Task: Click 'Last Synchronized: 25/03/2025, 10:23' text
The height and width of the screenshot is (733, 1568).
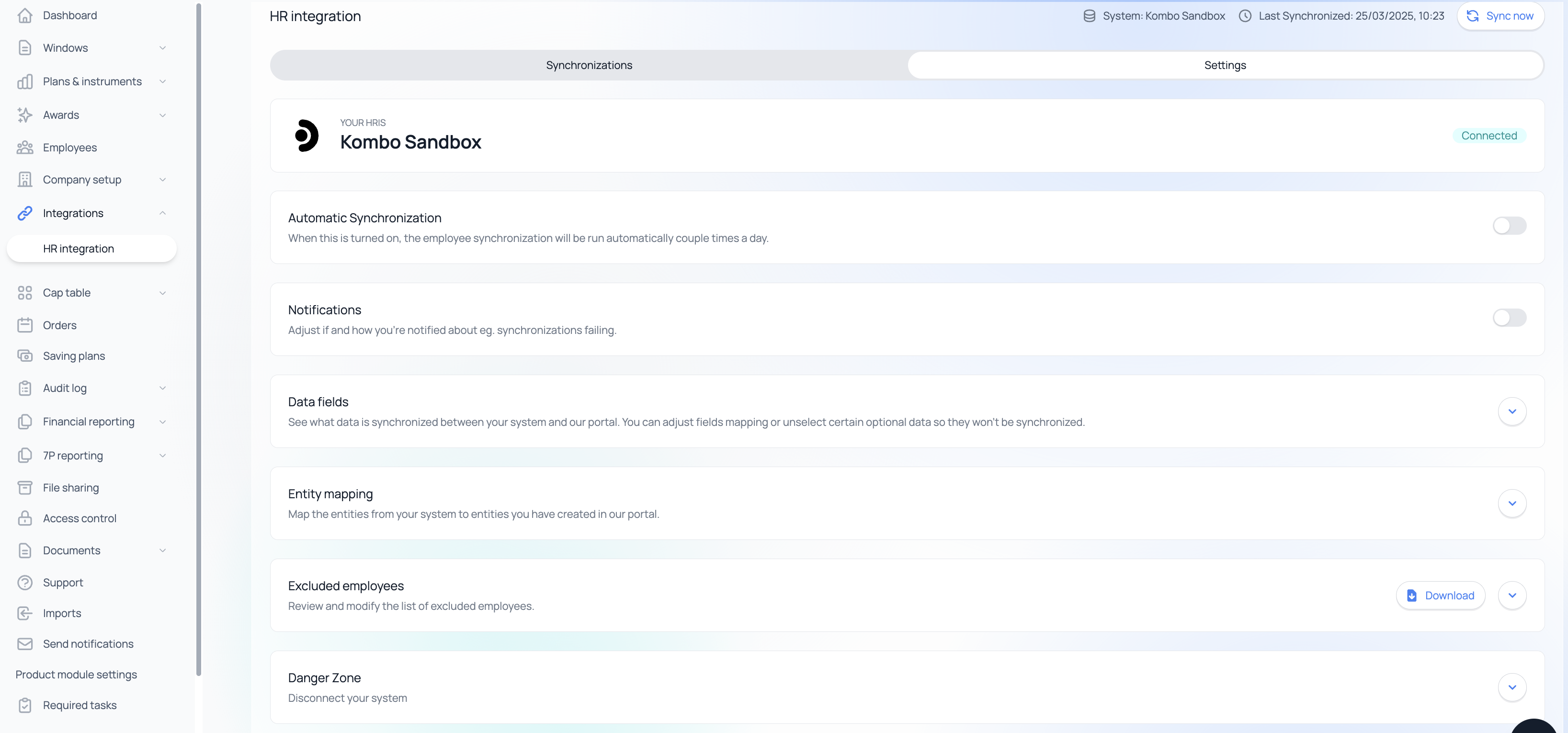Action: point(1352,16)
